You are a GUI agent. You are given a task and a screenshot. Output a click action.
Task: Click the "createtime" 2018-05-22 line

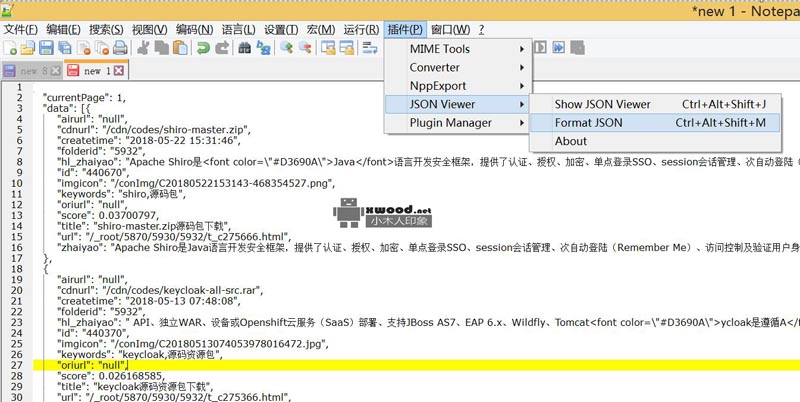click(x=148, y=140)
